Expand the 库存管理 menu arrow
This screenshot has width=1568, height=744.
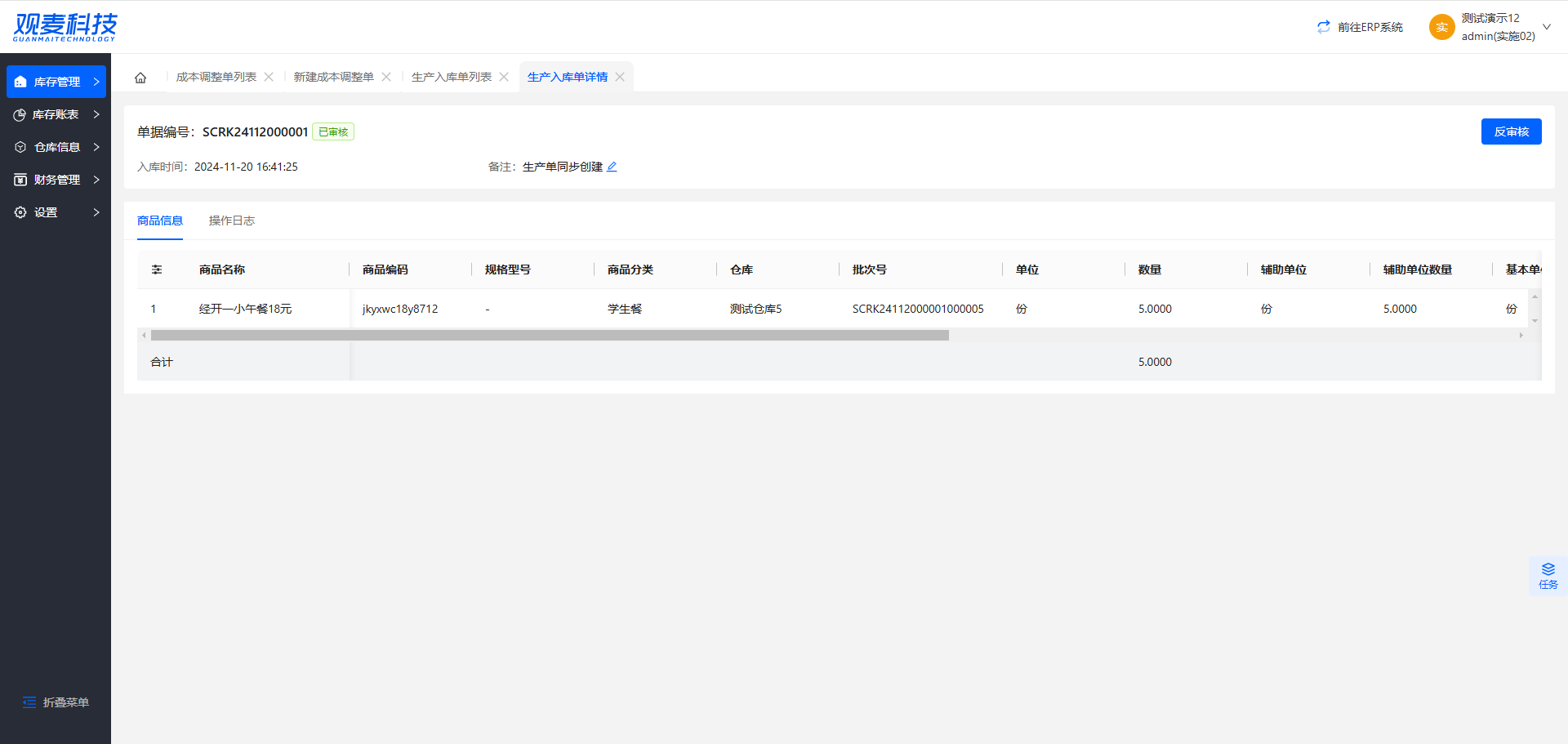tap(96, 82)
